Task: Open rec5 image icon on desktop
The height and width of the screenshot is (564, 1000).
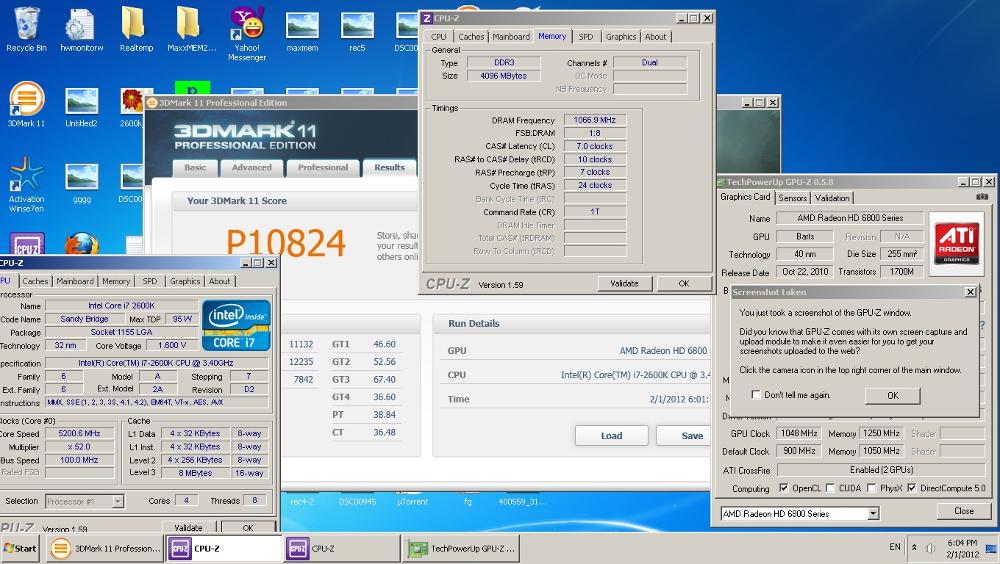Action: point(357,31)
